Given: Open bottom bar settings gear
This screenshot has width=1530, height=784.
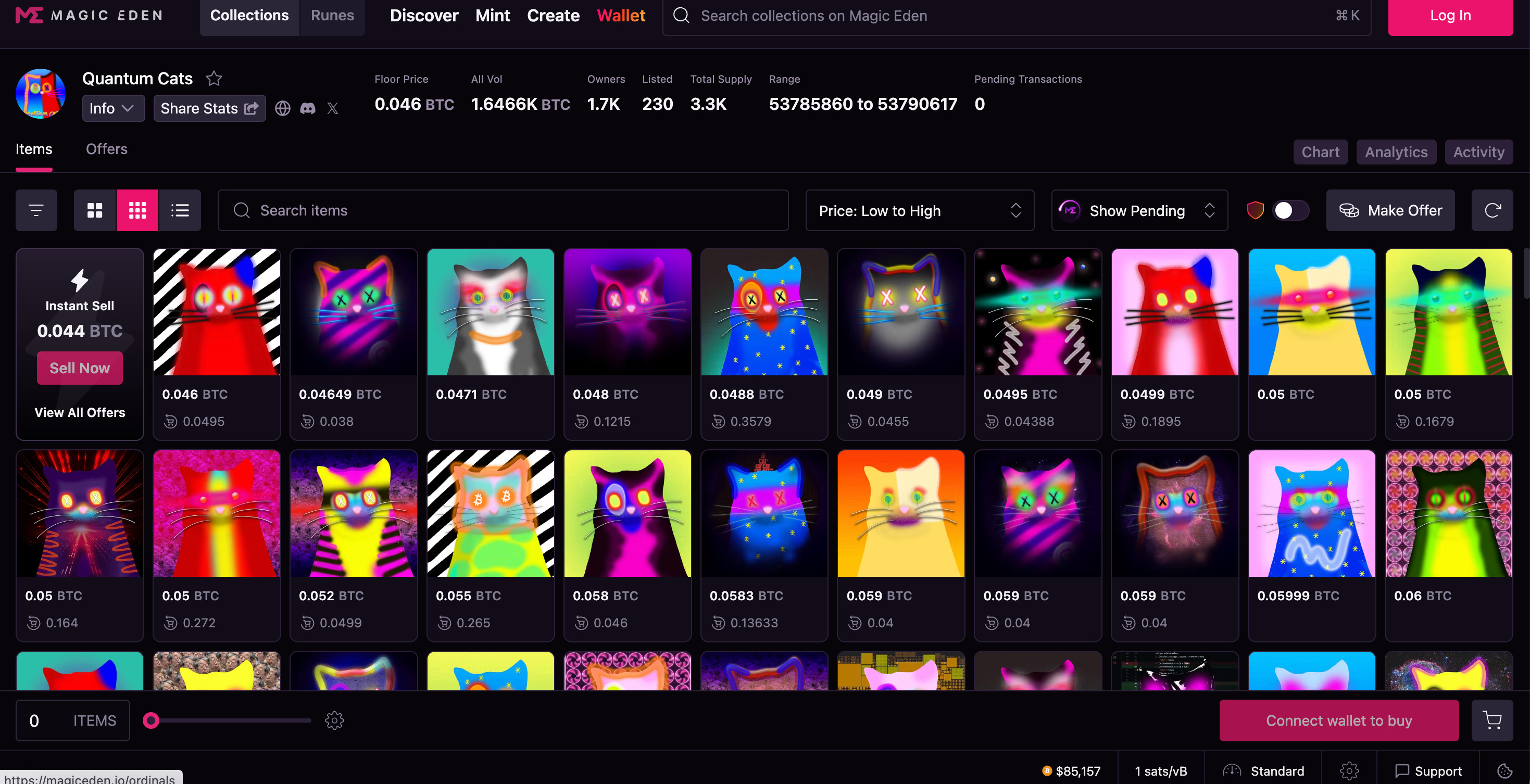Looking at the screenshot, I should pos(1349,771).
